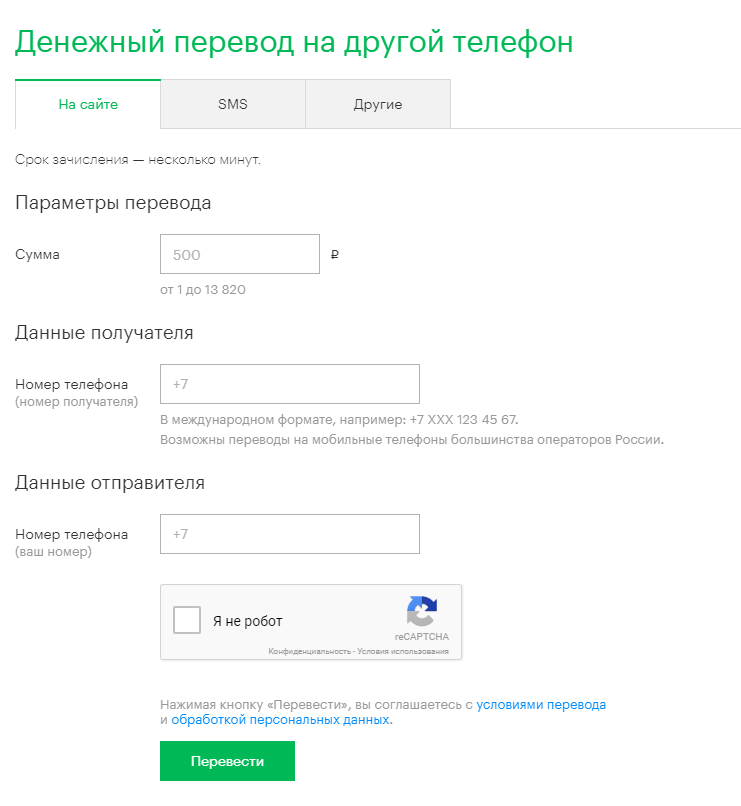Image resolution: width=741 pixels, height=806 pixels.
Task: Tick the «Я не робот» checkbox
Action: tap(187, 620)
